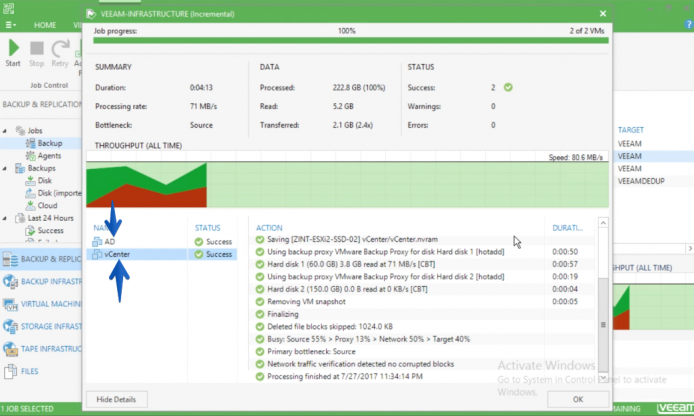Open Files view icon

click(11, 371)
